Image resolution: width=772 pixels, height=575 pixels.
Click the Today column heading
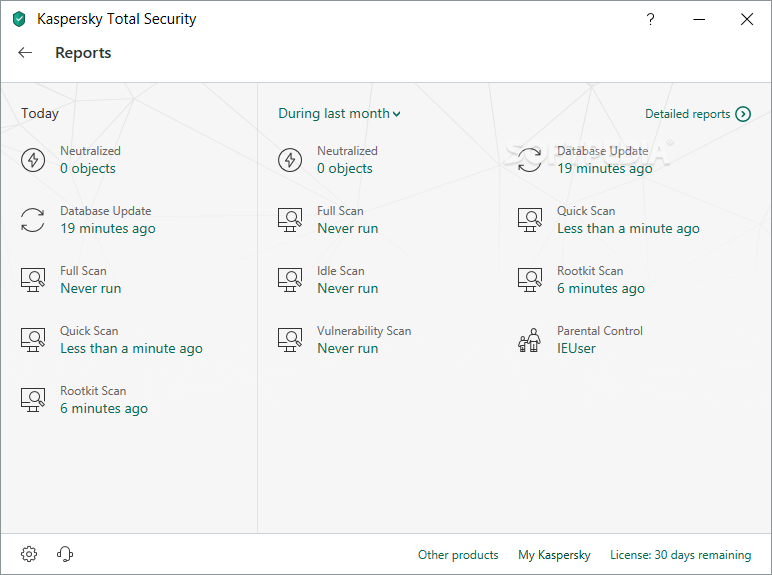[x=40, y=114]
